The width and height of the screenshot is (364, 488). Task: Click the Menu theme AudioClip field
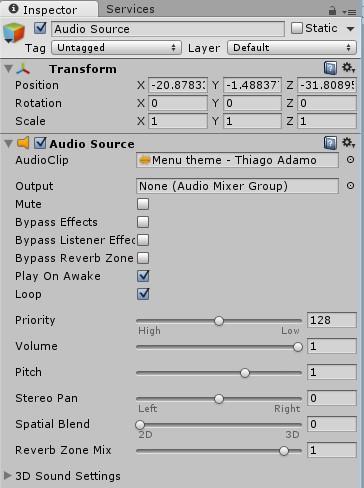[237, 160]
